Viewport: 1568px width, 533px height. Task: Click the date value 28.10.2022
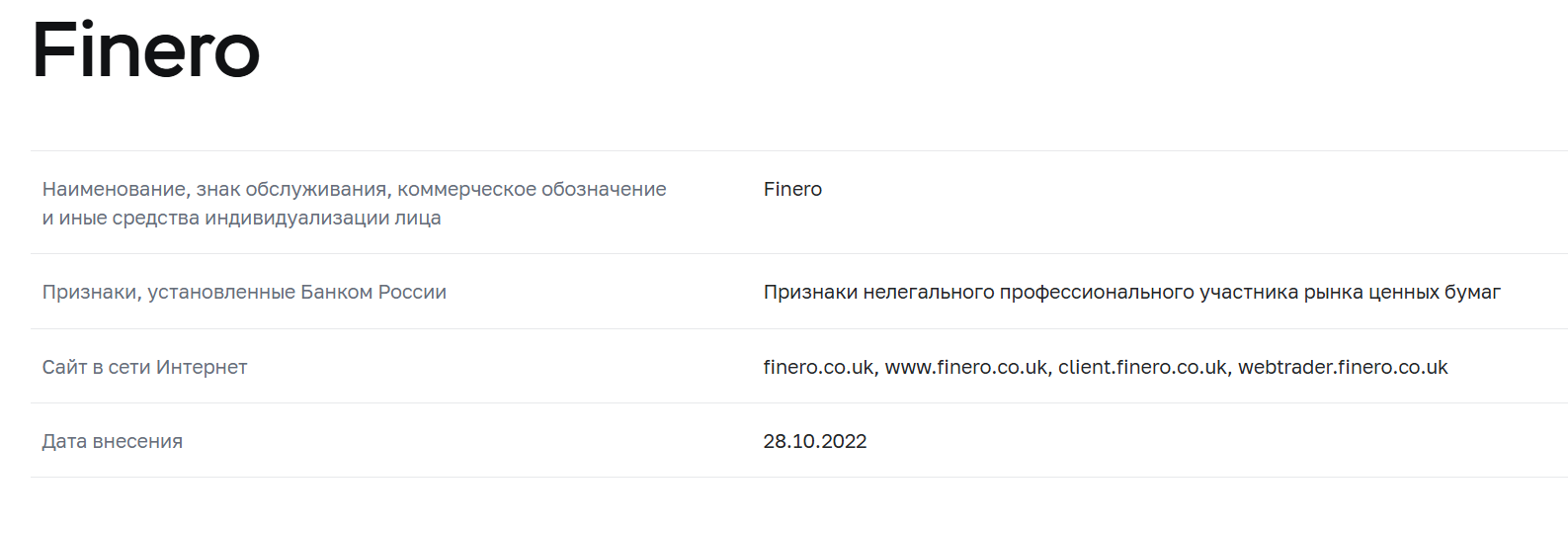tap(815, 441)
